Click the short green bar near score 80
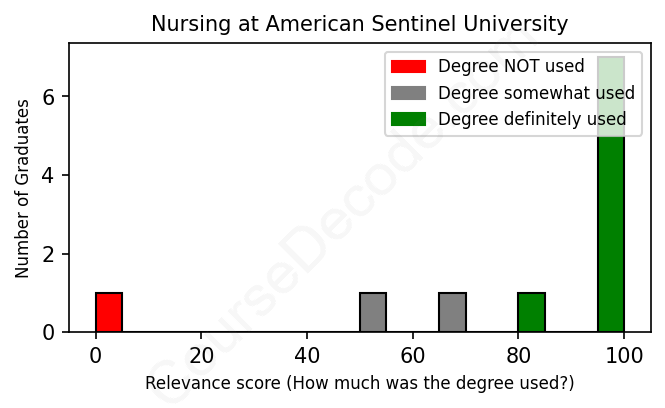Viewport: 665px width, 408px height. (531, 312)
